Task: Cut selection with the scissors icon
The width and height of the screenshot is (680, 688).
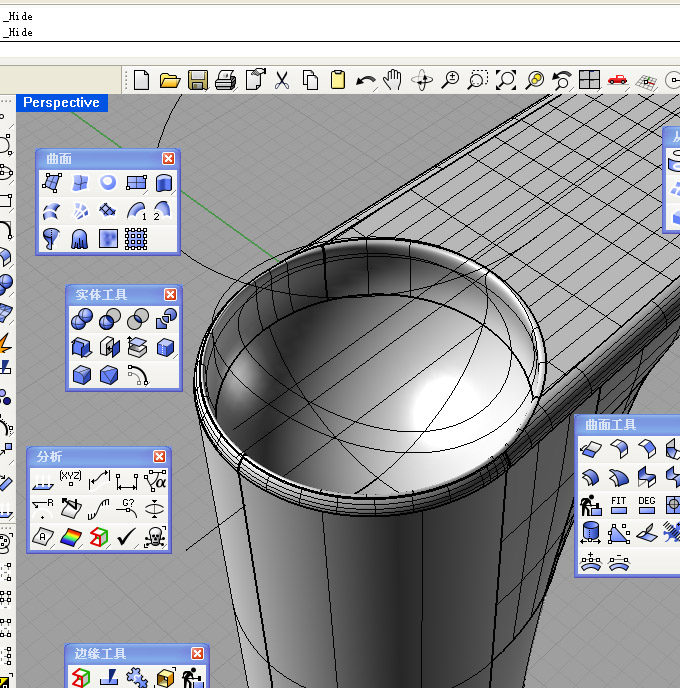Action: [x=282, y=80]
